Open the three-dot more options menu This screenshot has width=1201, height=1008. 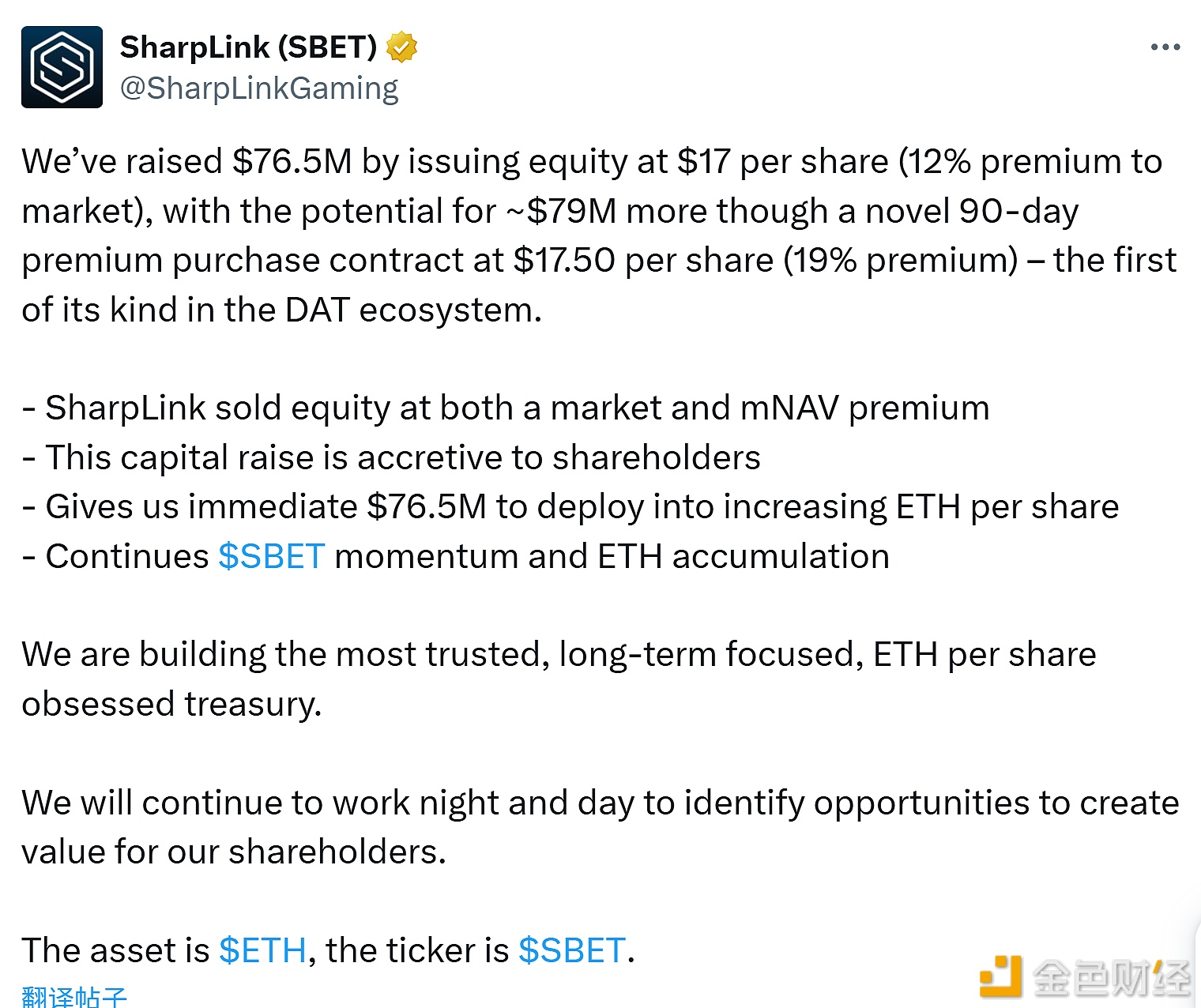[1165, 48]
